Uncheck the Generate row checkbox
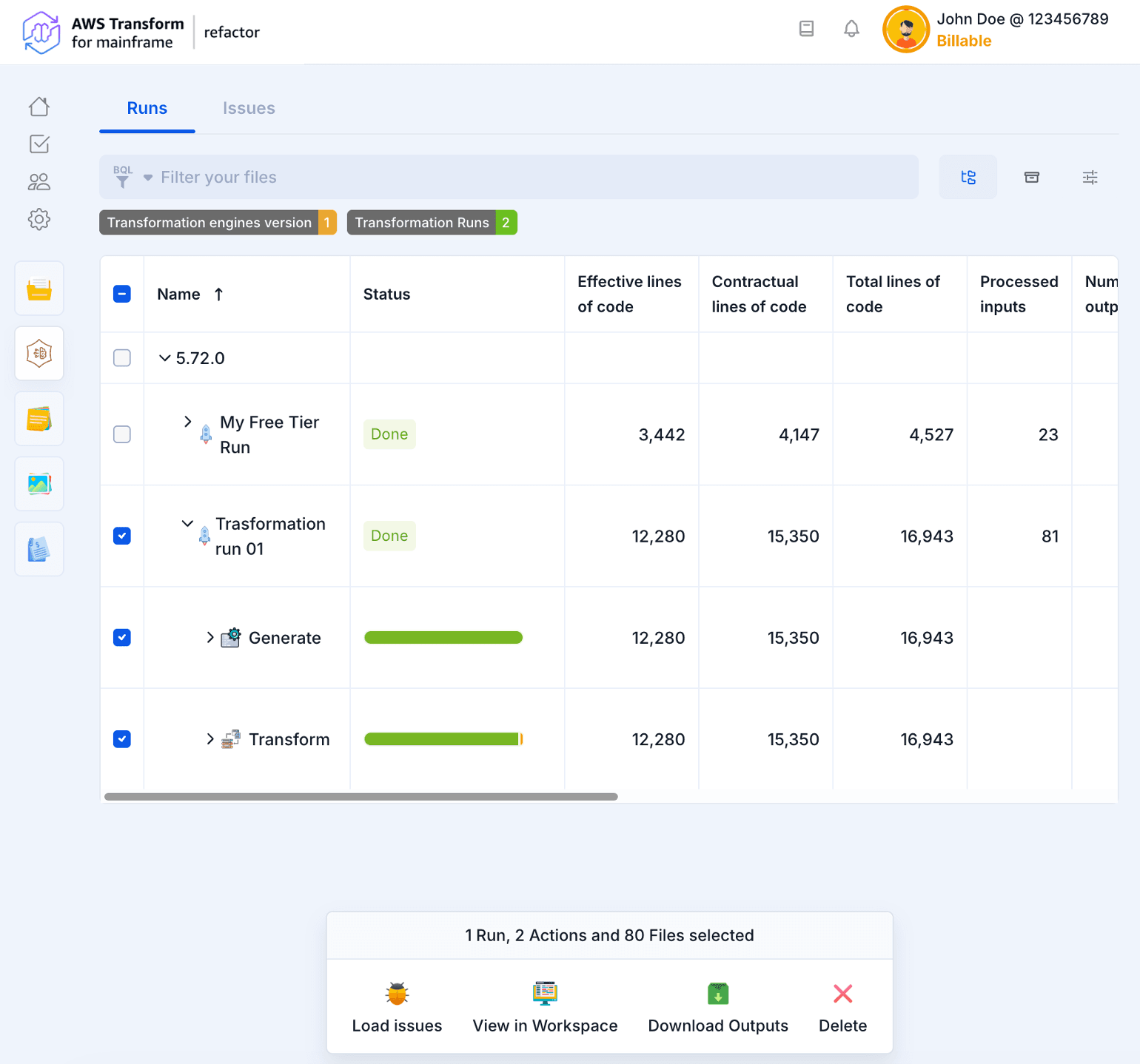This screenshot has width=1140, height=1064. point(122,638)
